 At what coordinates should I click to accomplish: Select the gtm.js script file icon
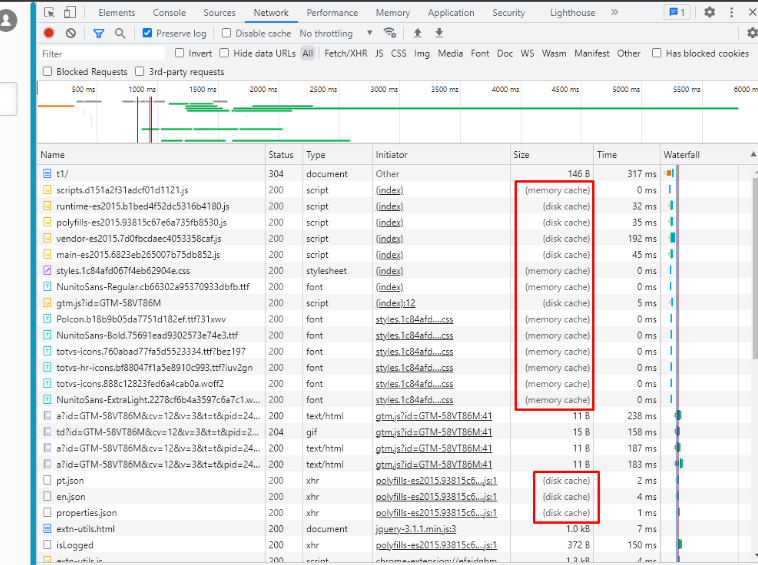coord(47,303)
